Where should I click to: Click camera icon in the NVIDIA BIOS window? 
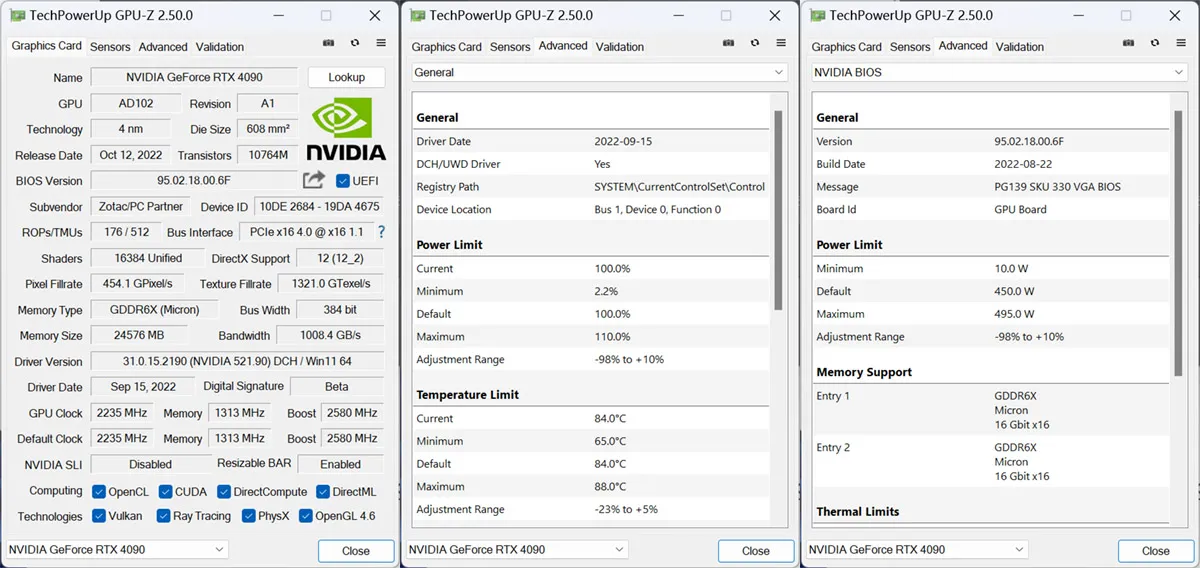pos(1129,44)
